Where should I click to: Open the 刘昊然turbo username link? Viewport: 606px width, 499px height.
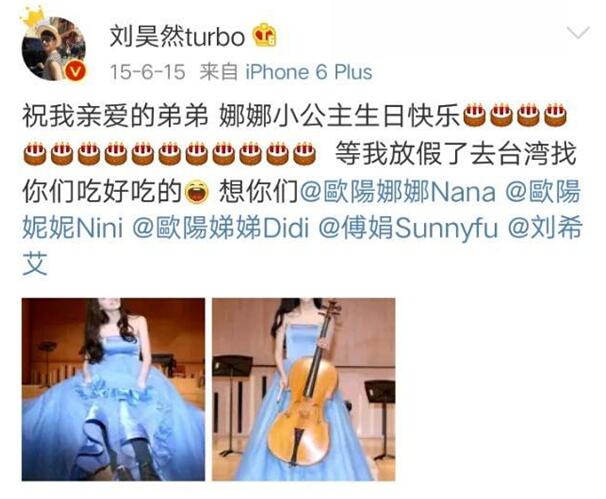[x=177, y=37]
